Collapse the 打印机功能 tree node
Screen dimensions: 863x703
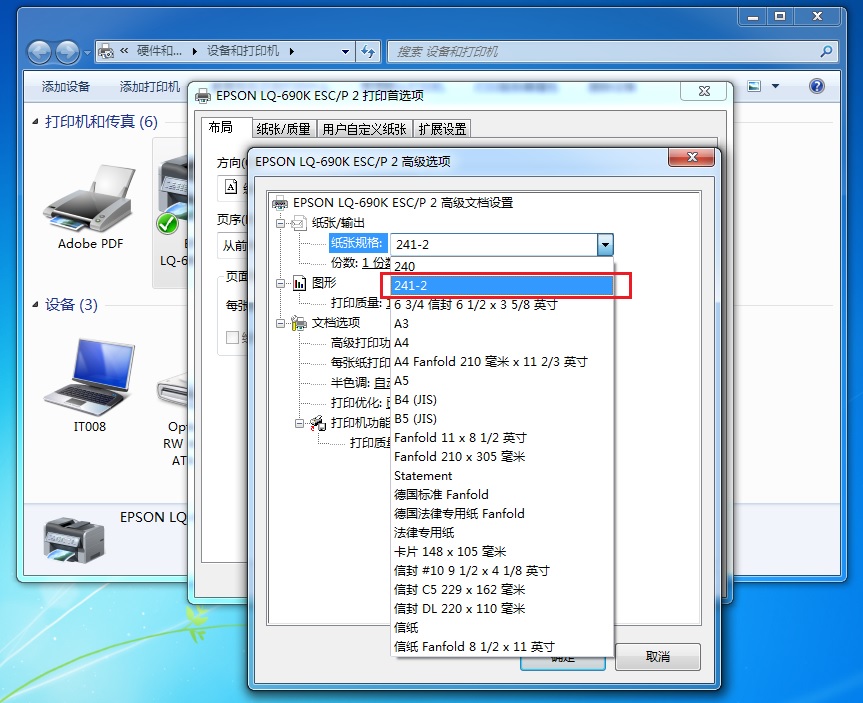[x=299, y=423]
